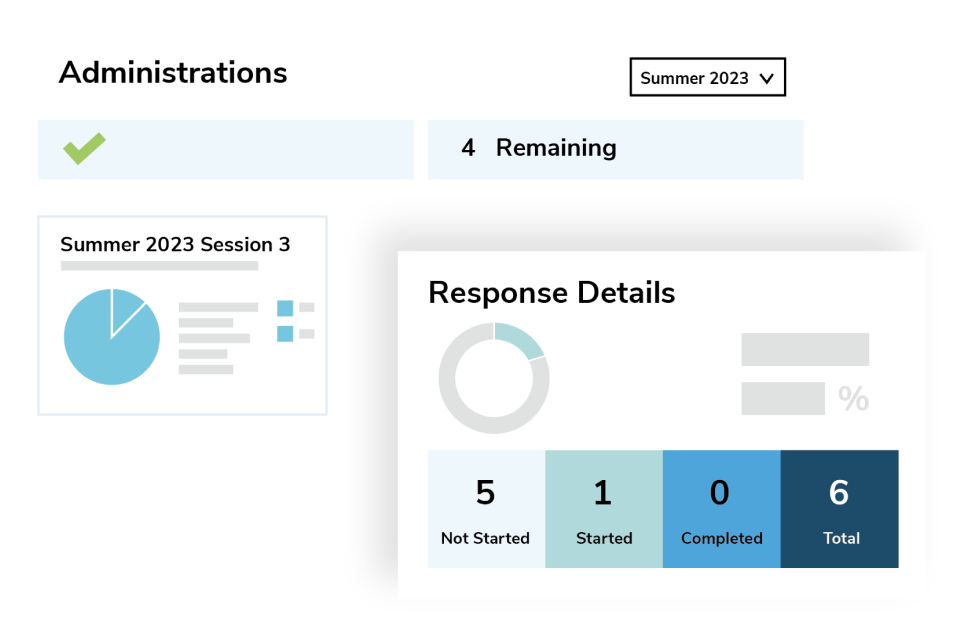968x630 pixels.
Task: Click the Not Started count tile
Action: [x=486, y=509]
